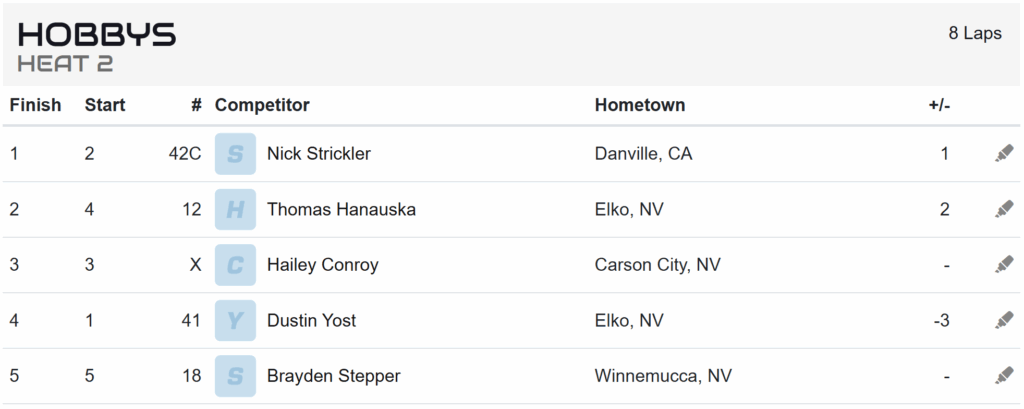Viewport: 1024px width, 409px height.
Task: View Dustin Yost's competitor name
Action: pyautogui.click(x=312, y=320)
